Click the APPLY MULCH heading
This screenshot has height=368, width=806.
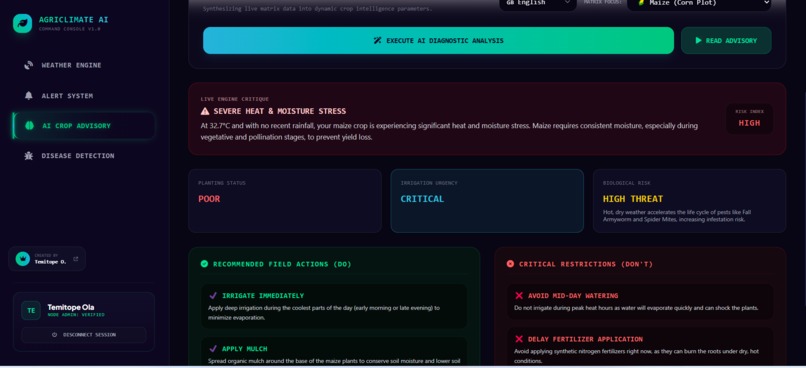coord(245,349)
